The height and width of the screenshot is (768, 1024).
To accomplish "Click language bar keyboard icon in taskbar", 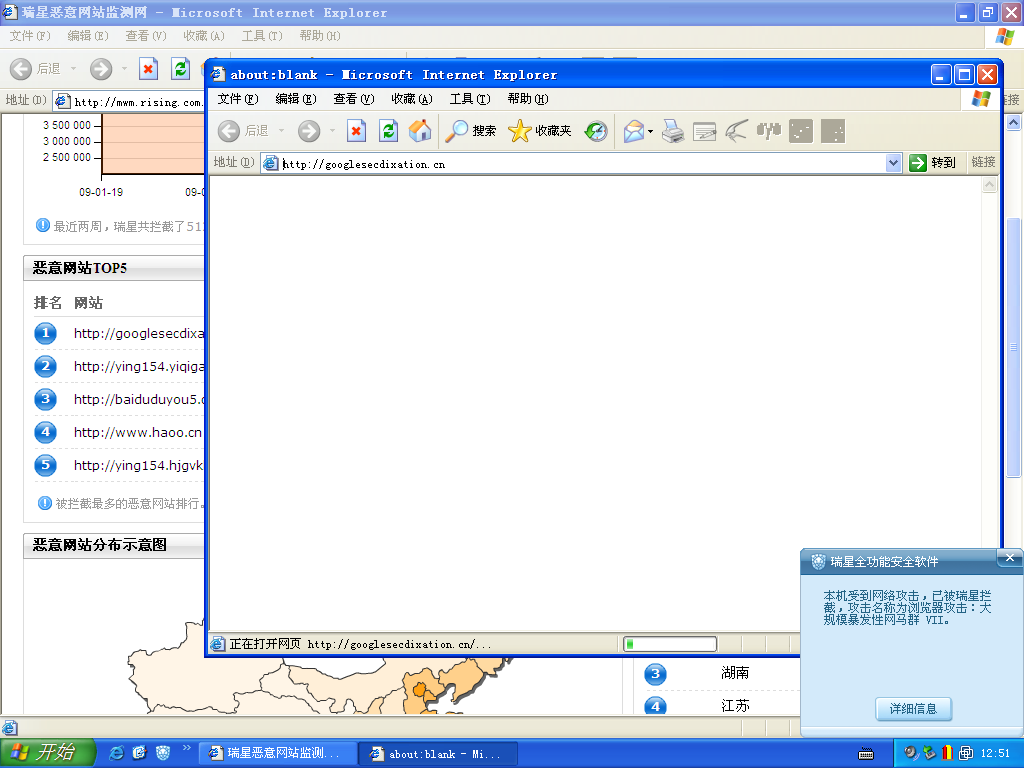I will 866,754.
